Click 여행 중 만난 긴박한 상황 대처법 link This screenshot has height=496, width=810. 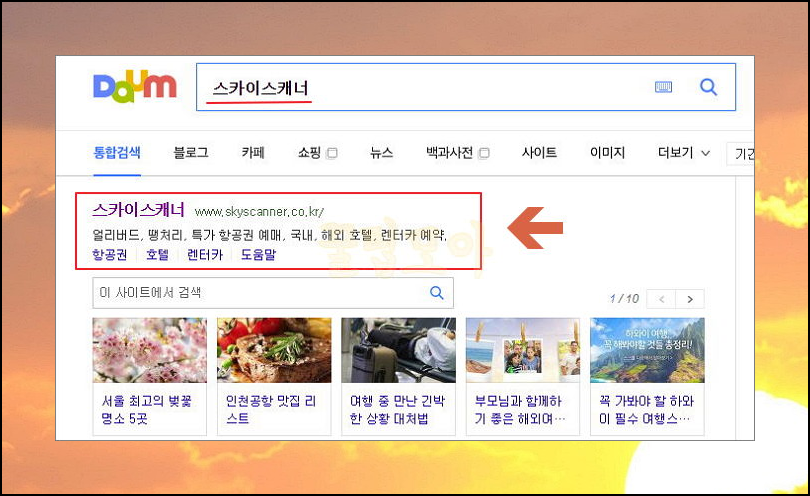(397, 409)
